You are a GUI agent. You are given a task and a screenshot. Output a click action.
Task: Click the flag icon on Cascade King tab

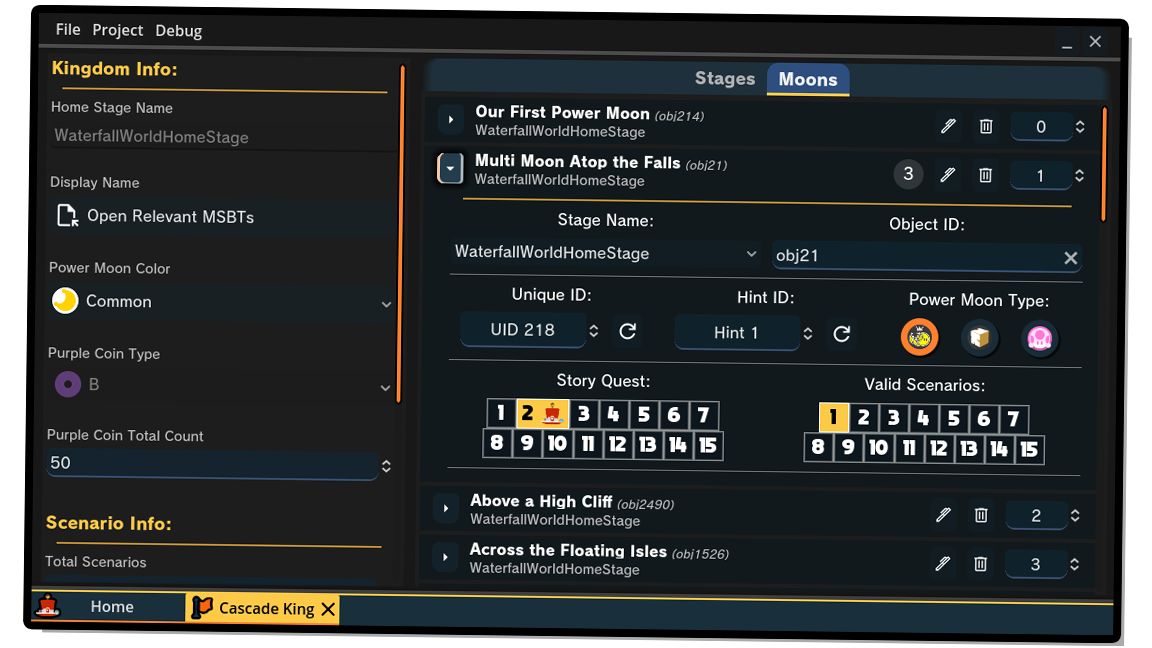coord(202,607)
